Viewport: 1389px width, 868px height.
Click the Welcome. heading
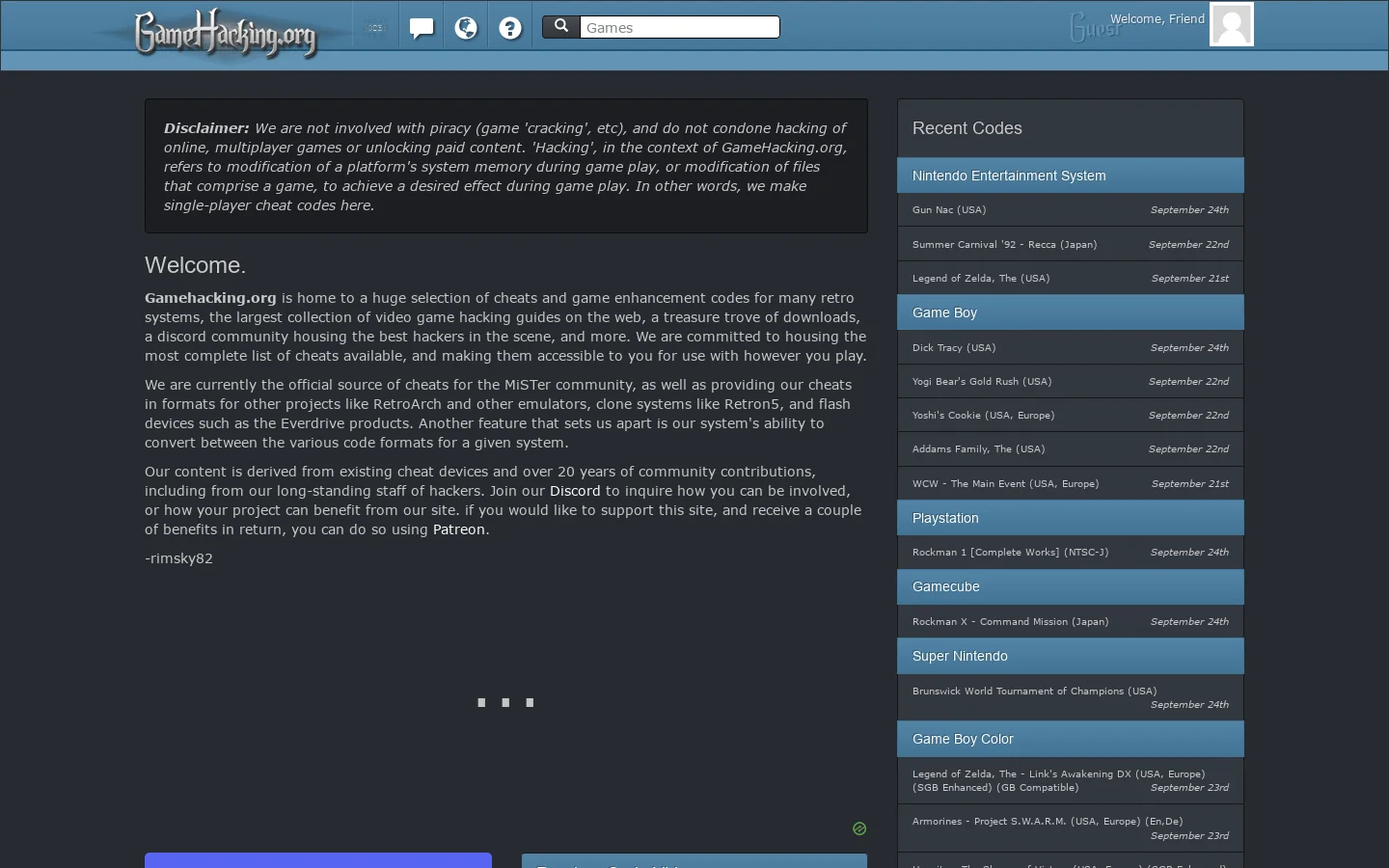195,265
